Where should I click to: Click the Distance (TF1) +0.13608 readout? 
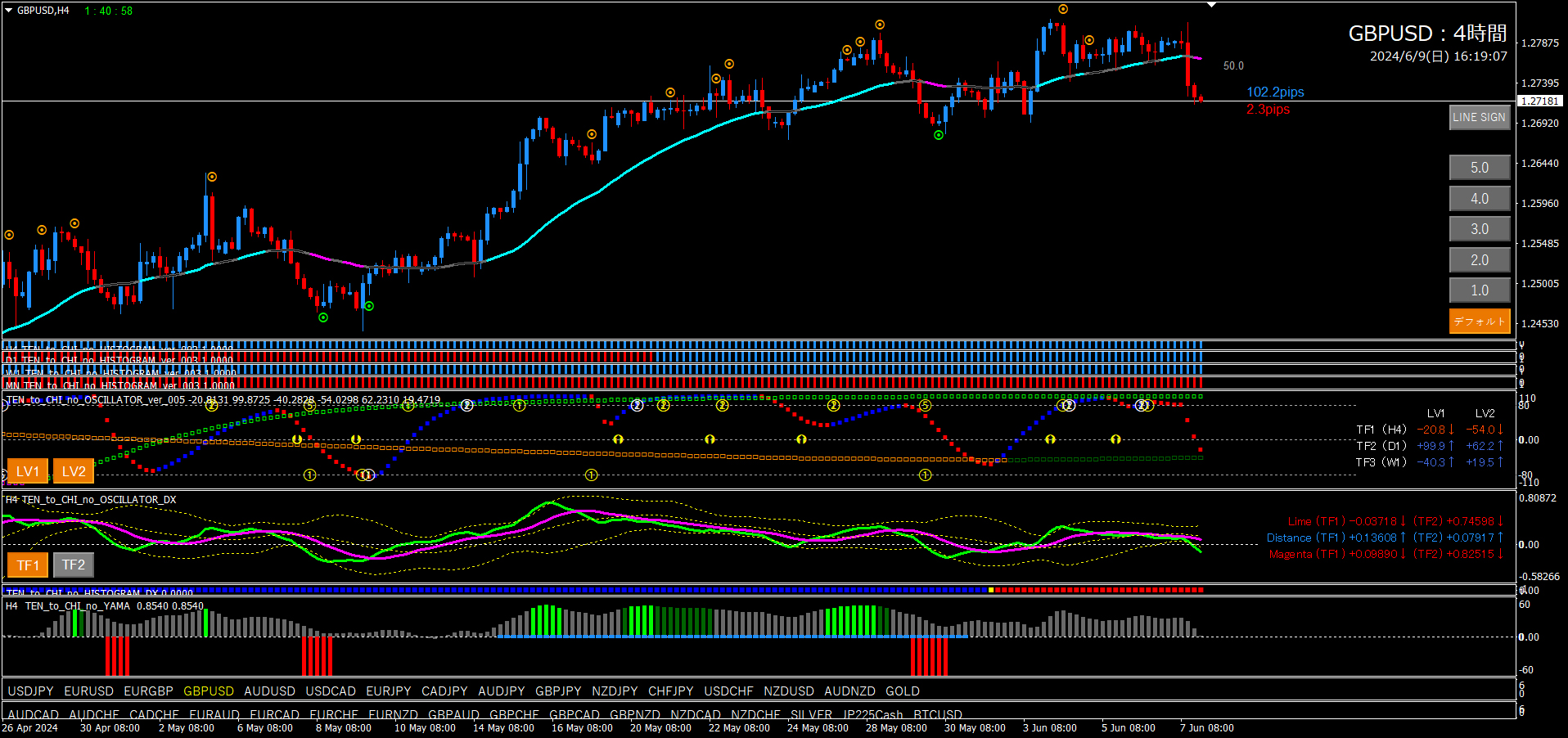(x=1336, y=538)
